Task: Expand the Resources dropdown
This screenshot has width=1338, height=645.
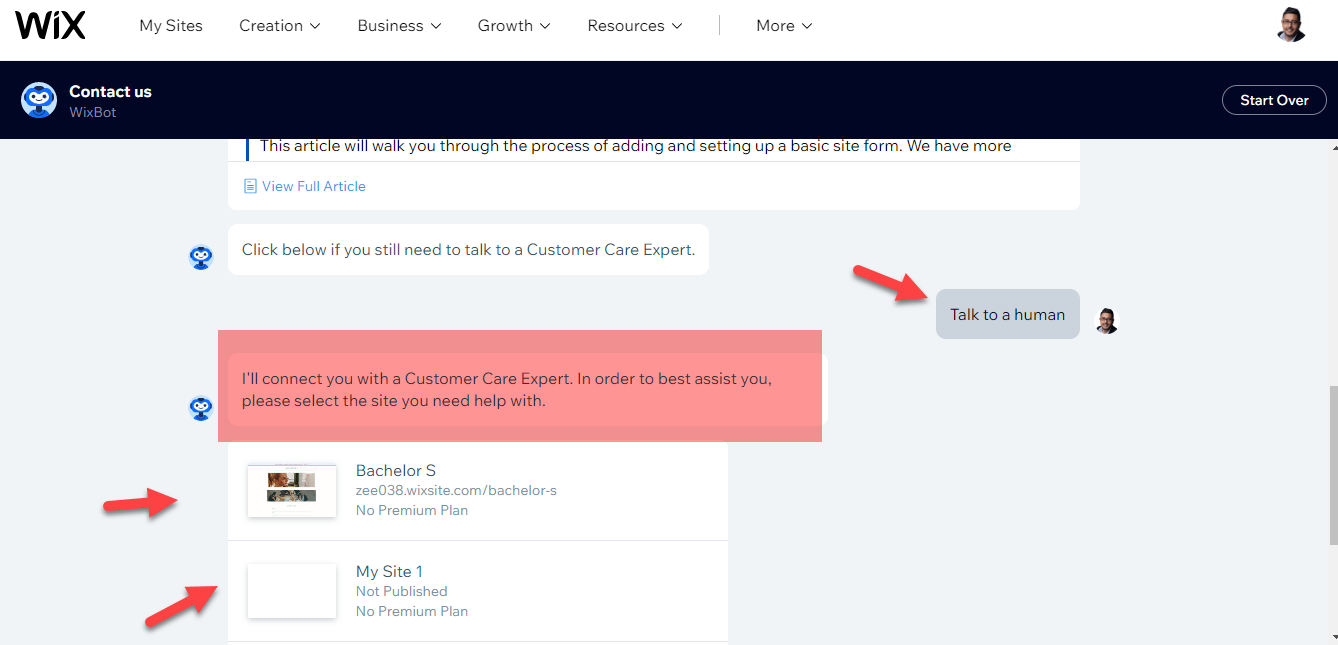Action: [x=634, y=25]
